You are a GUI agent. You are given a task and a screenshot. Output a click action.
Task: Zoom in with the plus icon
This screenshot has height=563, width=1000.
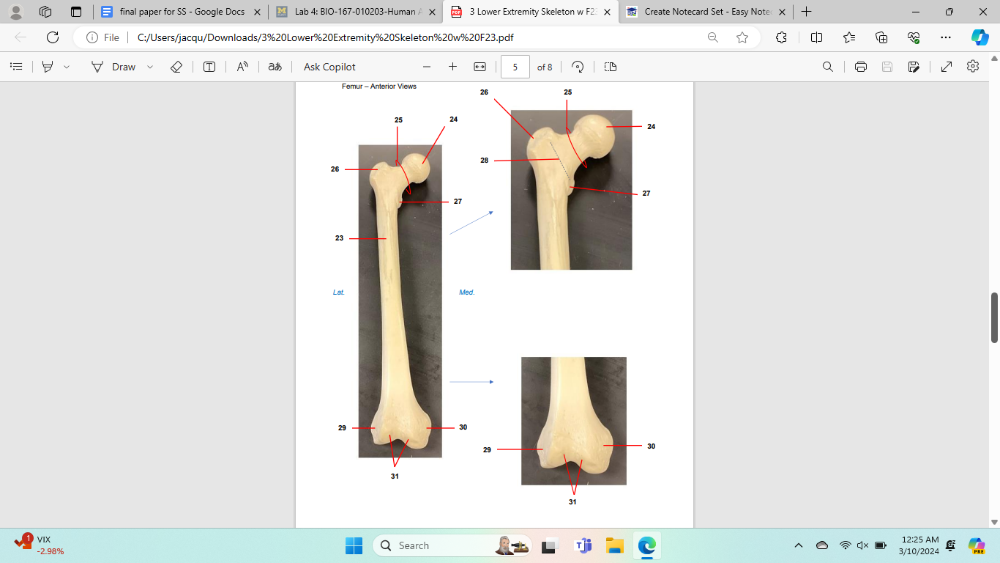point(453,67)
